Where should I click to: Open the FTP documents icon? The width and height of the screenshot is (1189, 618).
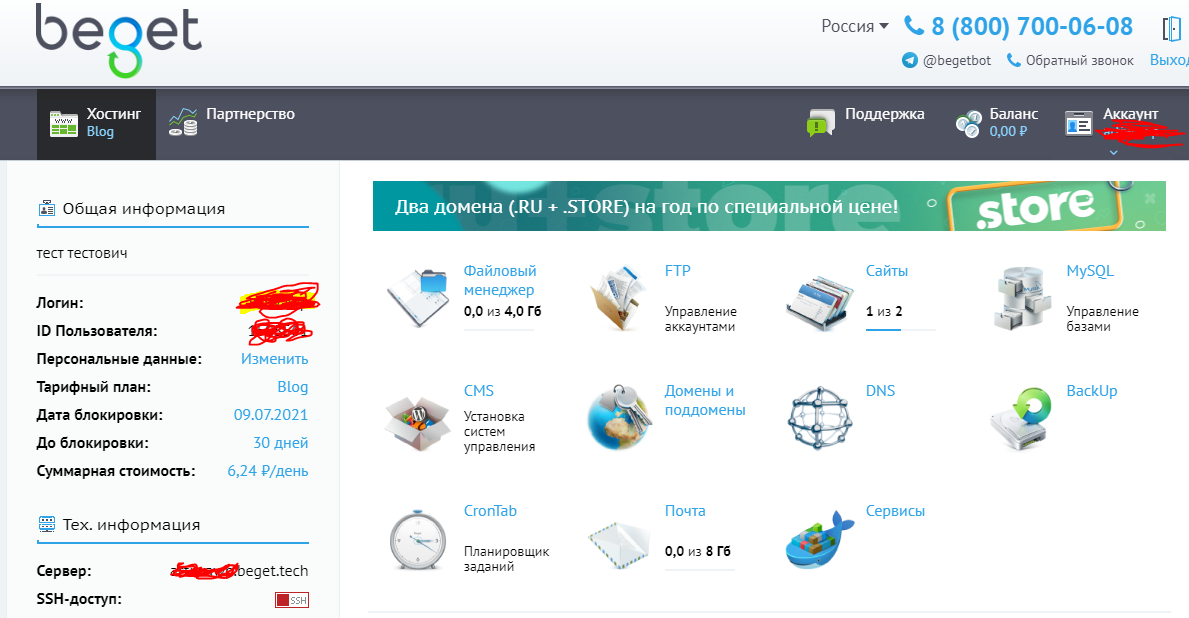619,297
